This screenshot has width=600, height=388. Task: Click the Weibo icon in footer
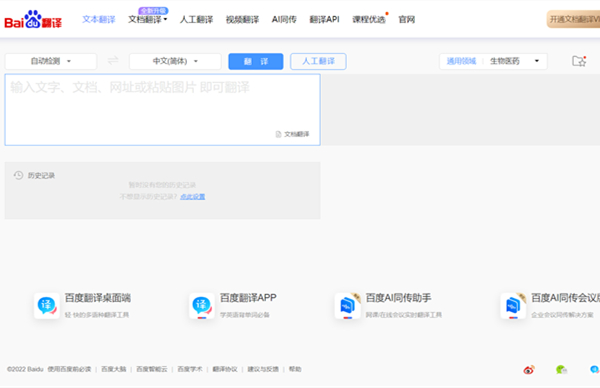pos(529,370)
